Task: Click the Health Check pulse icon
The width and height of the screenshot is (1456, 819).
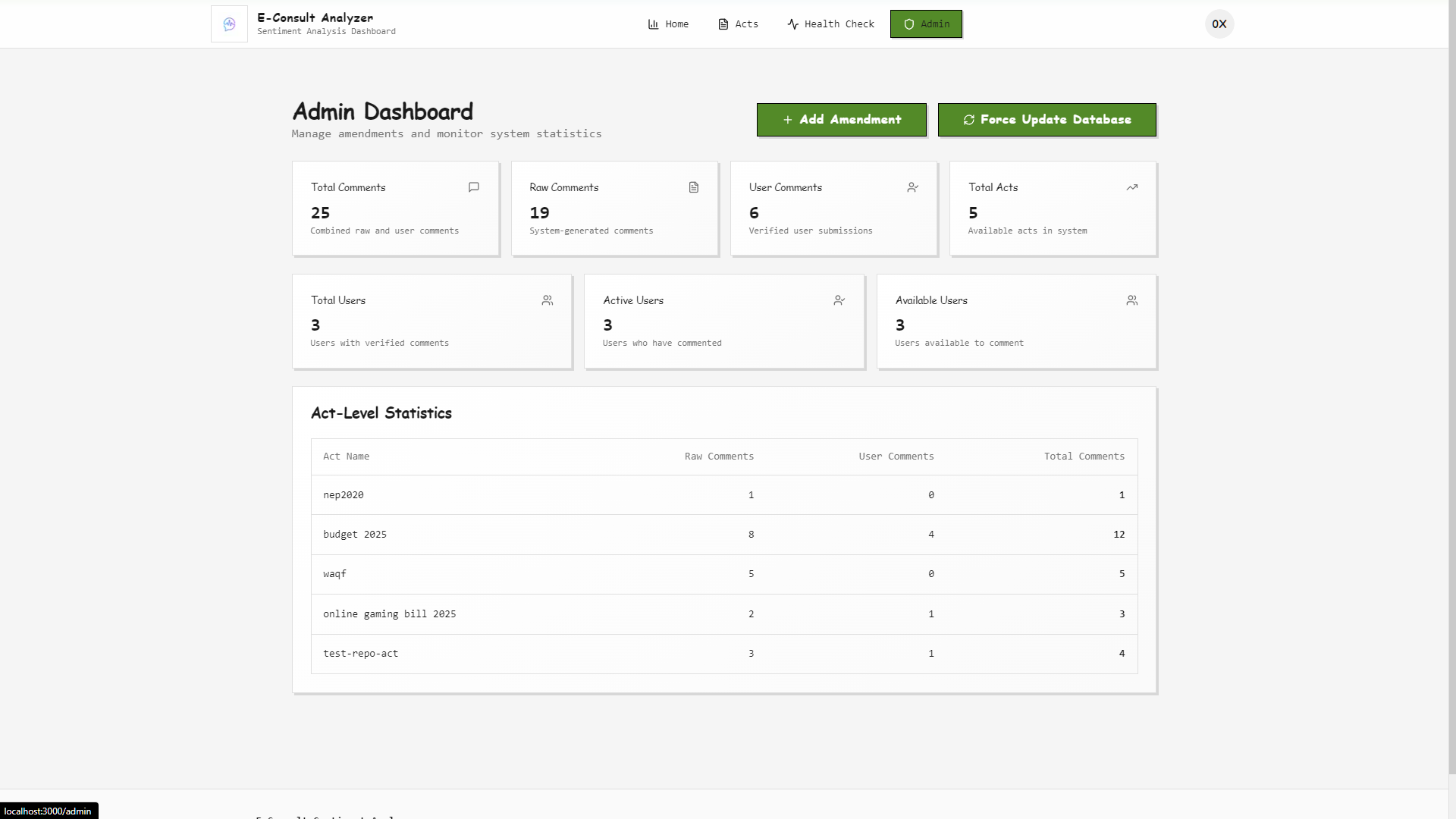Action: [x=792, y=24]
